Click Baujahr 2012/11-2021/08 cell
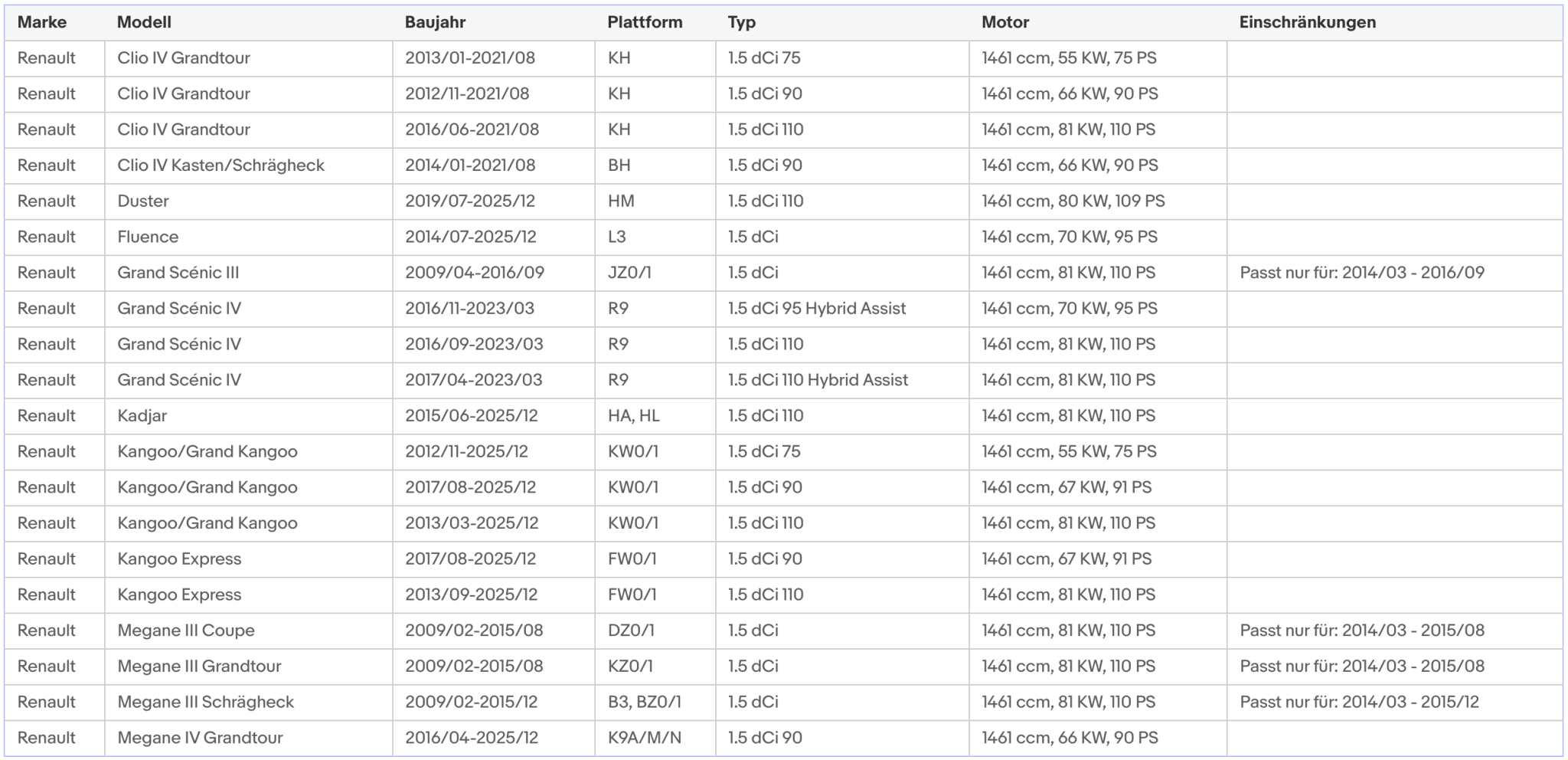The width and height of the screenshot is (1568, 760). click(x=494, y=94)
